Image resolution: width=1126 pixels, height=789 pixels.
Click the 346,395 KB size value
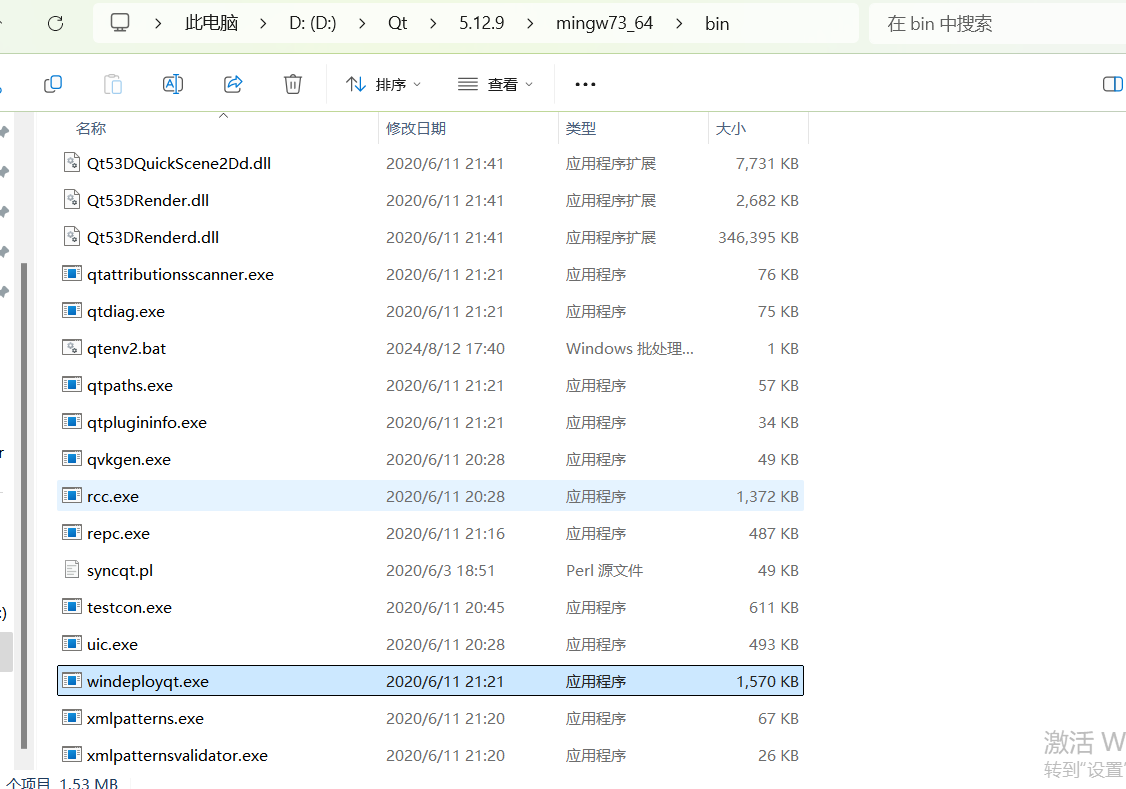(x=758, y=237)
